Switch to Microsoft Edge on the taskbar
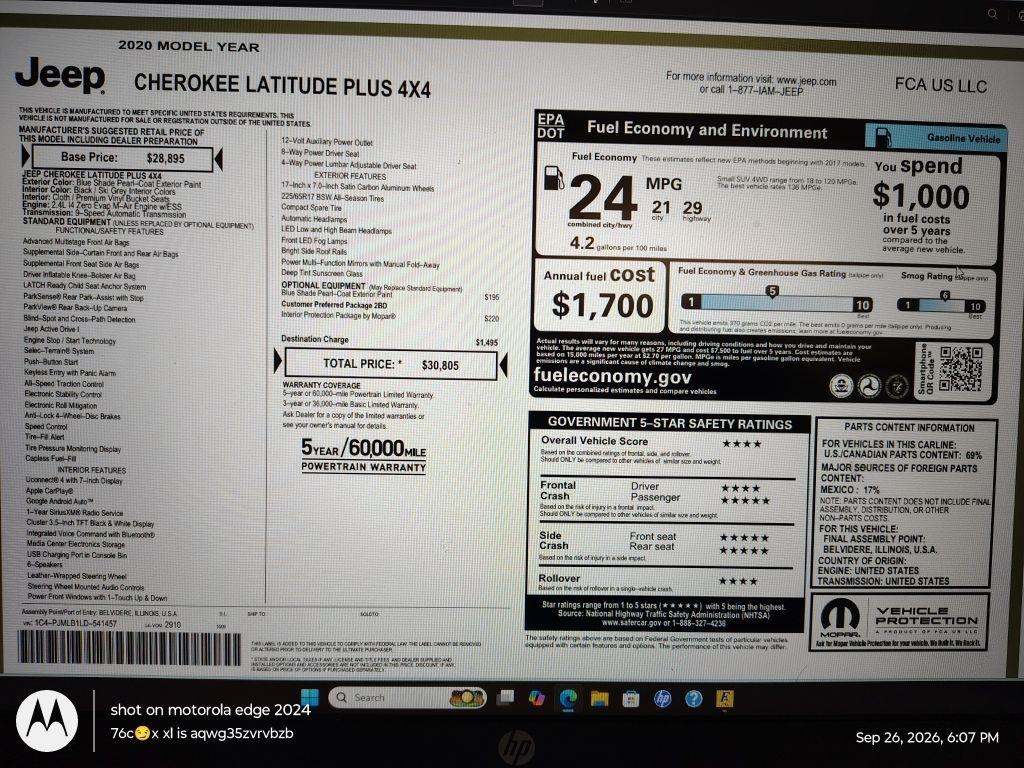The width and height of the screenshot is (1024, 768). (x=568, y=698)
